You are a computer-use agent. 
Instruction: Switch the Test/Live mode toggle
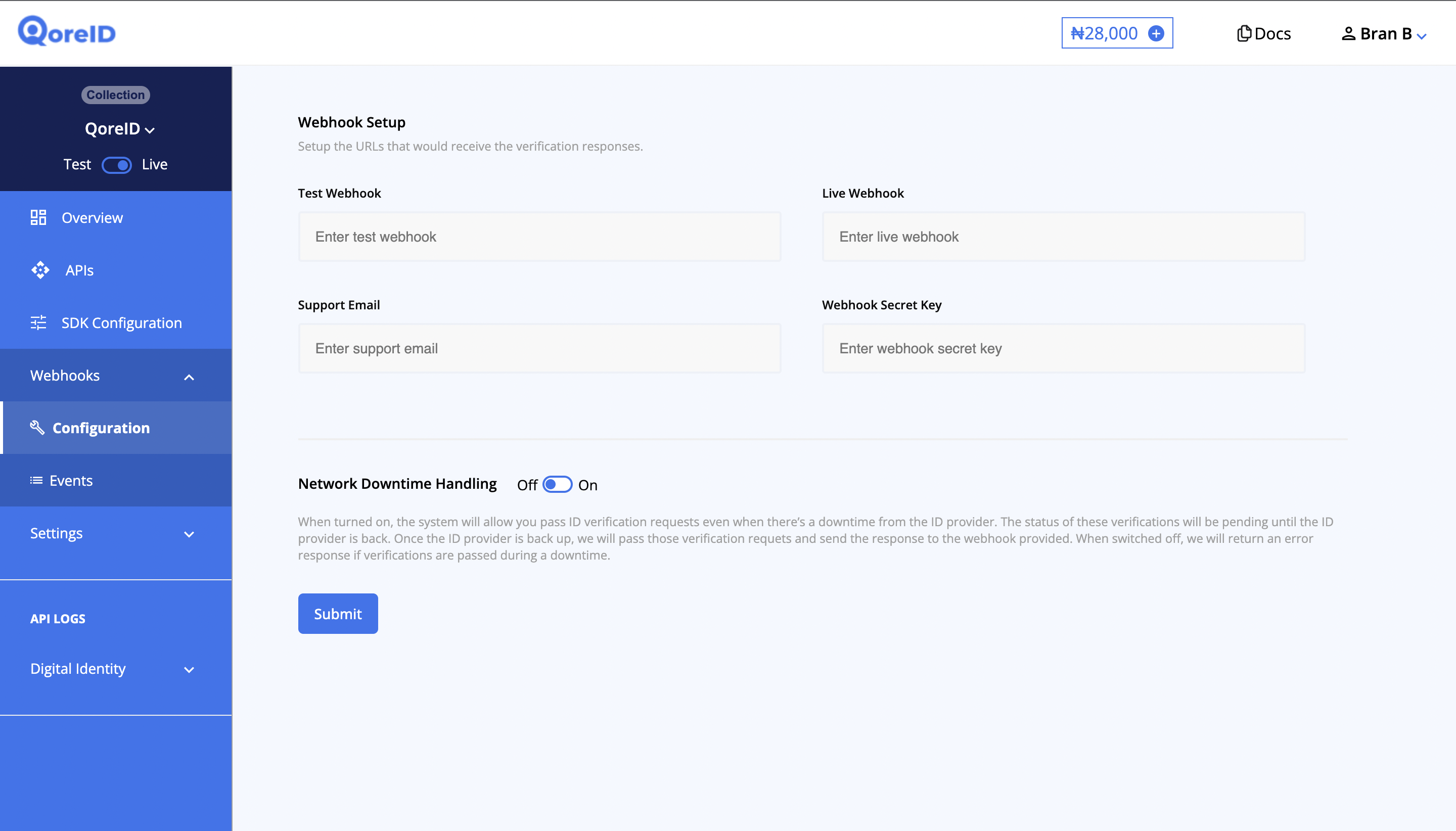coord(116,165)
